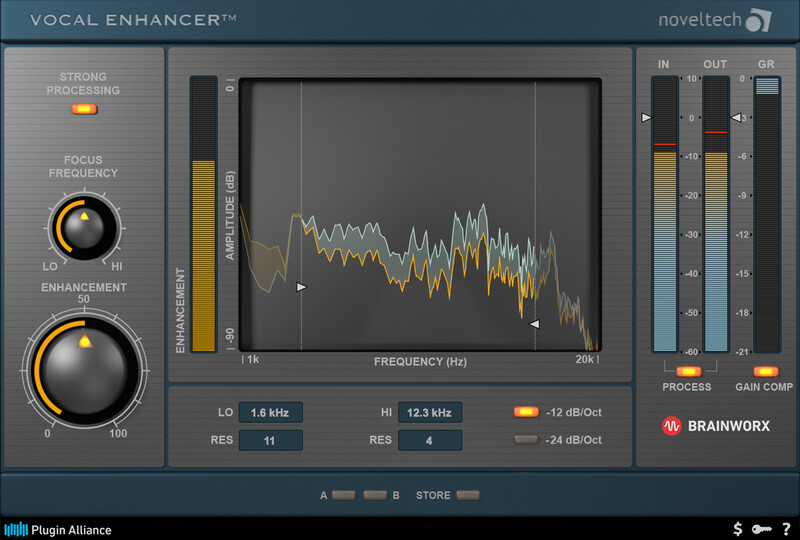
Task: Click the LO frequency marker arrow in graph
Action: pyautogui.click(x=302, y=287)
